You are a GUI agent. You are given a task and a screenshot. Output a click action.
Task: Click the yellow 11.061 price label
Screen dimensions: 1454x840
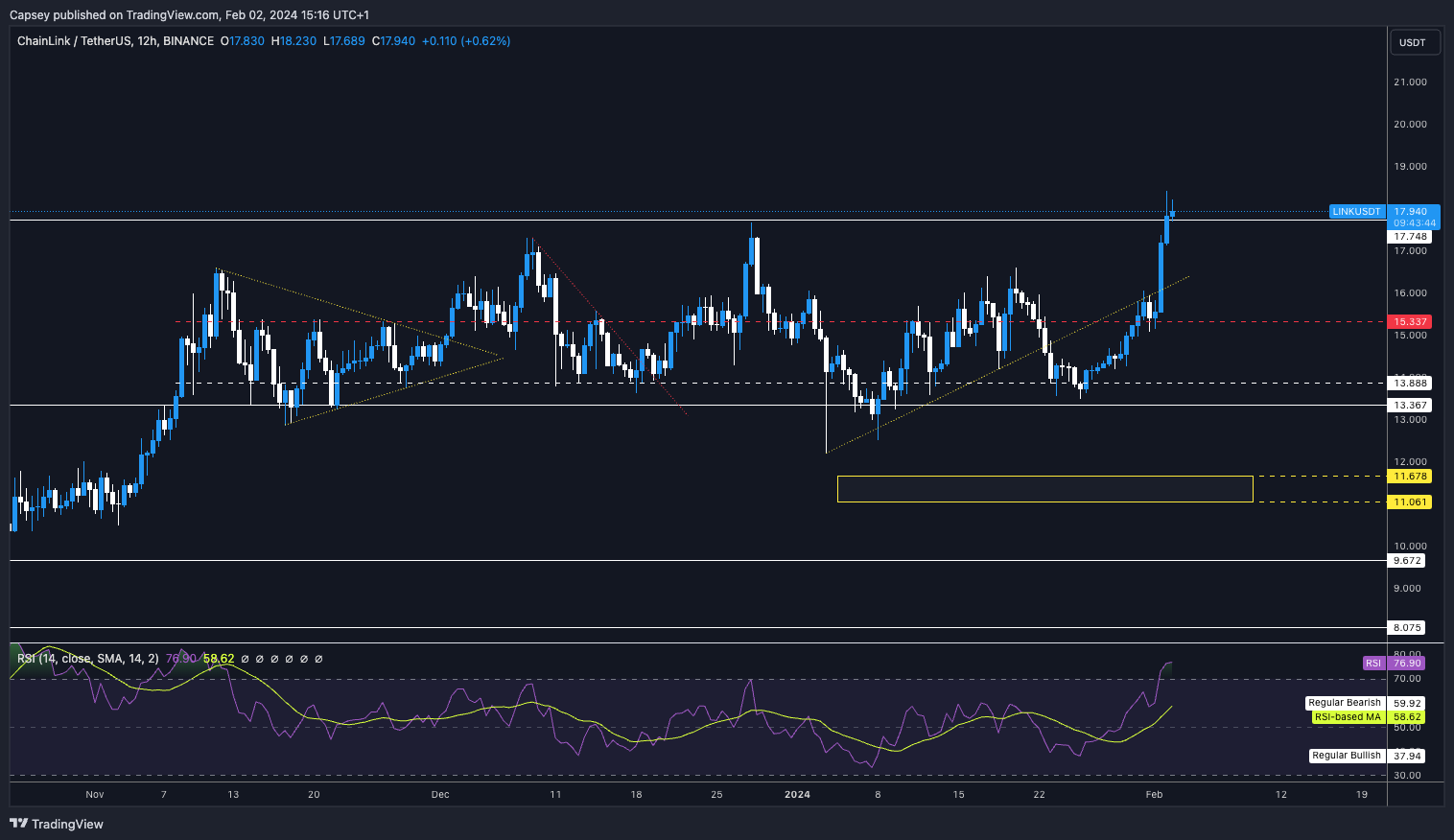1410,502
